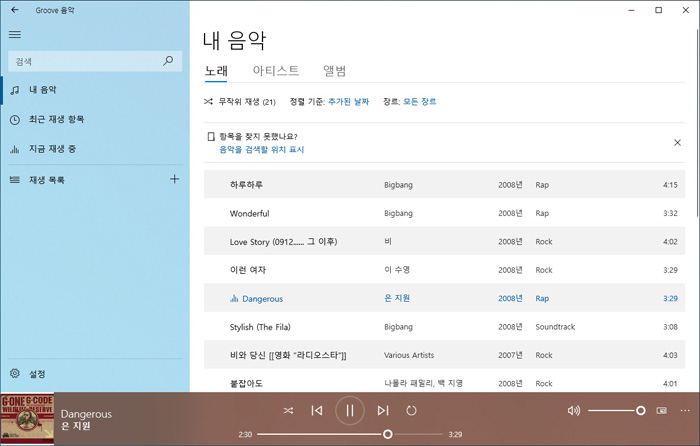
Task: Select song 비와 당신
Action: click(444, 355)
